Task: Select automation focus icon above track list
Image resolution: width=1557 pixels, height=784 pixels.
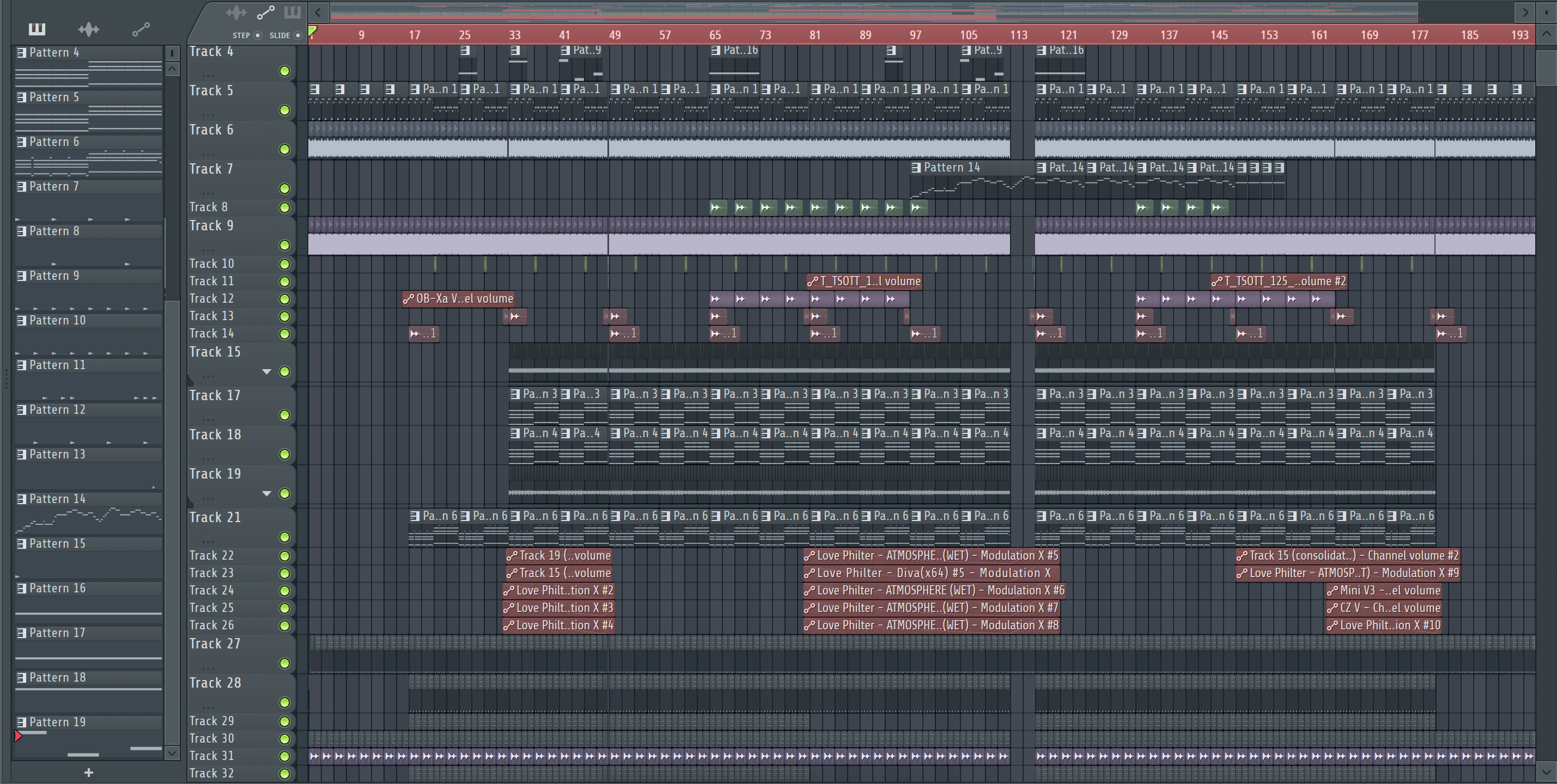Action: click(x=265, y=12)
